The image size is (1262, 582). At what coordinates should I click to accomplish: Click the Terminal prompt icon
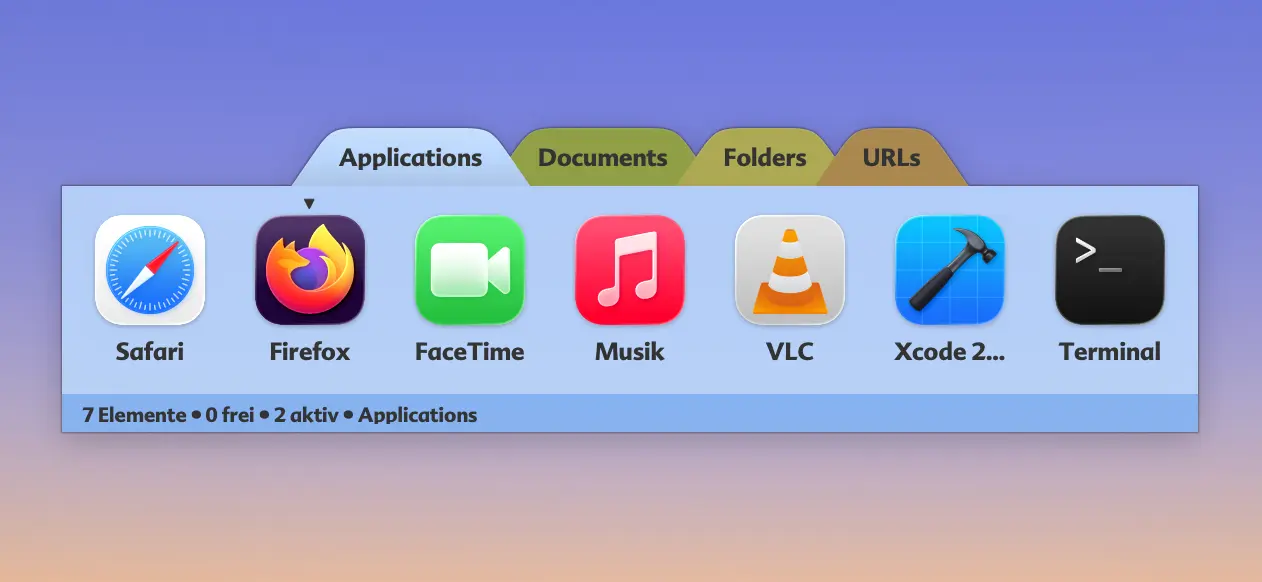tap(1109, 270)
